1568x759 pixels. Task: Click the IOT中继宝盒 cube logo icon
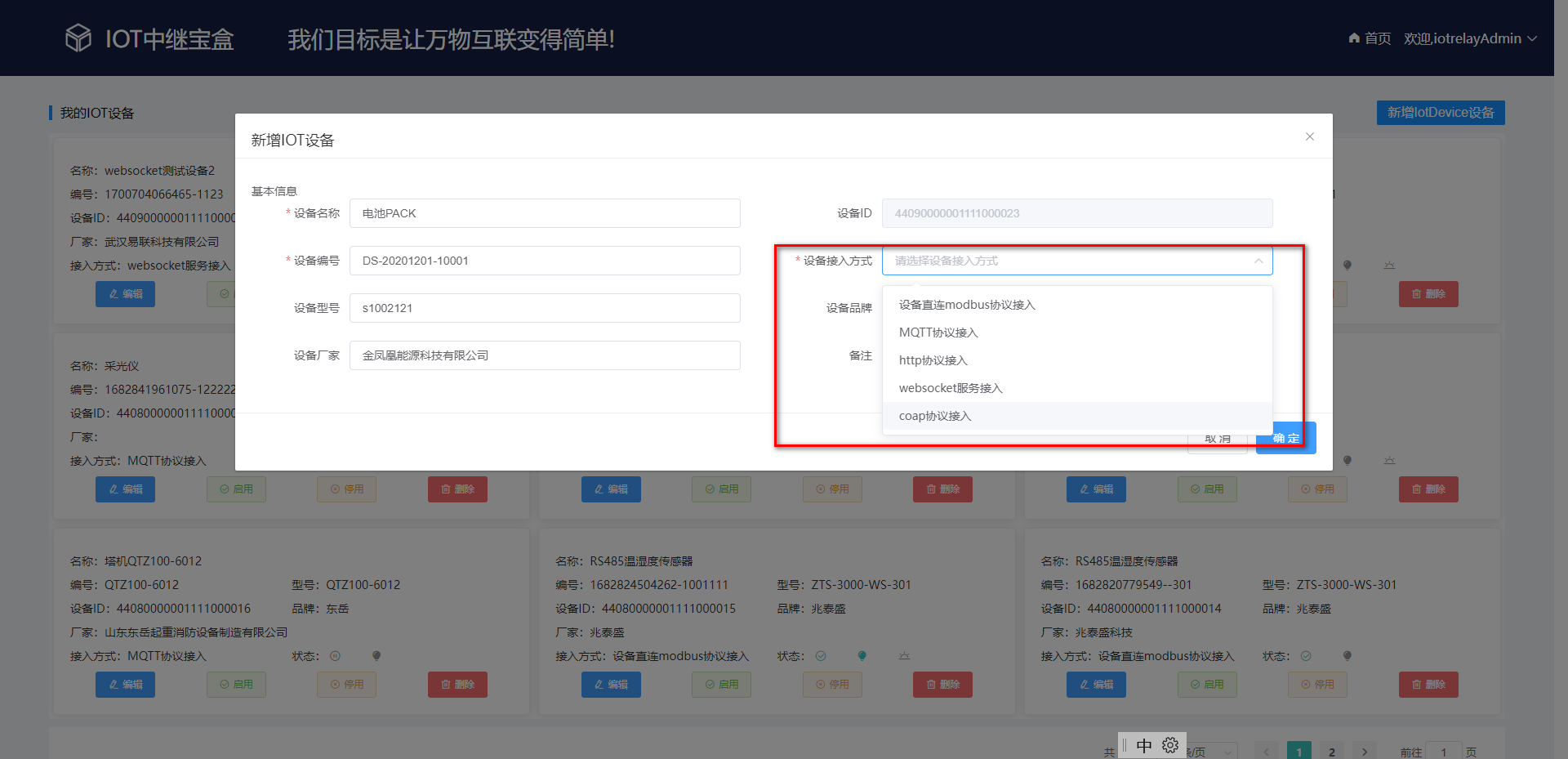78,36
